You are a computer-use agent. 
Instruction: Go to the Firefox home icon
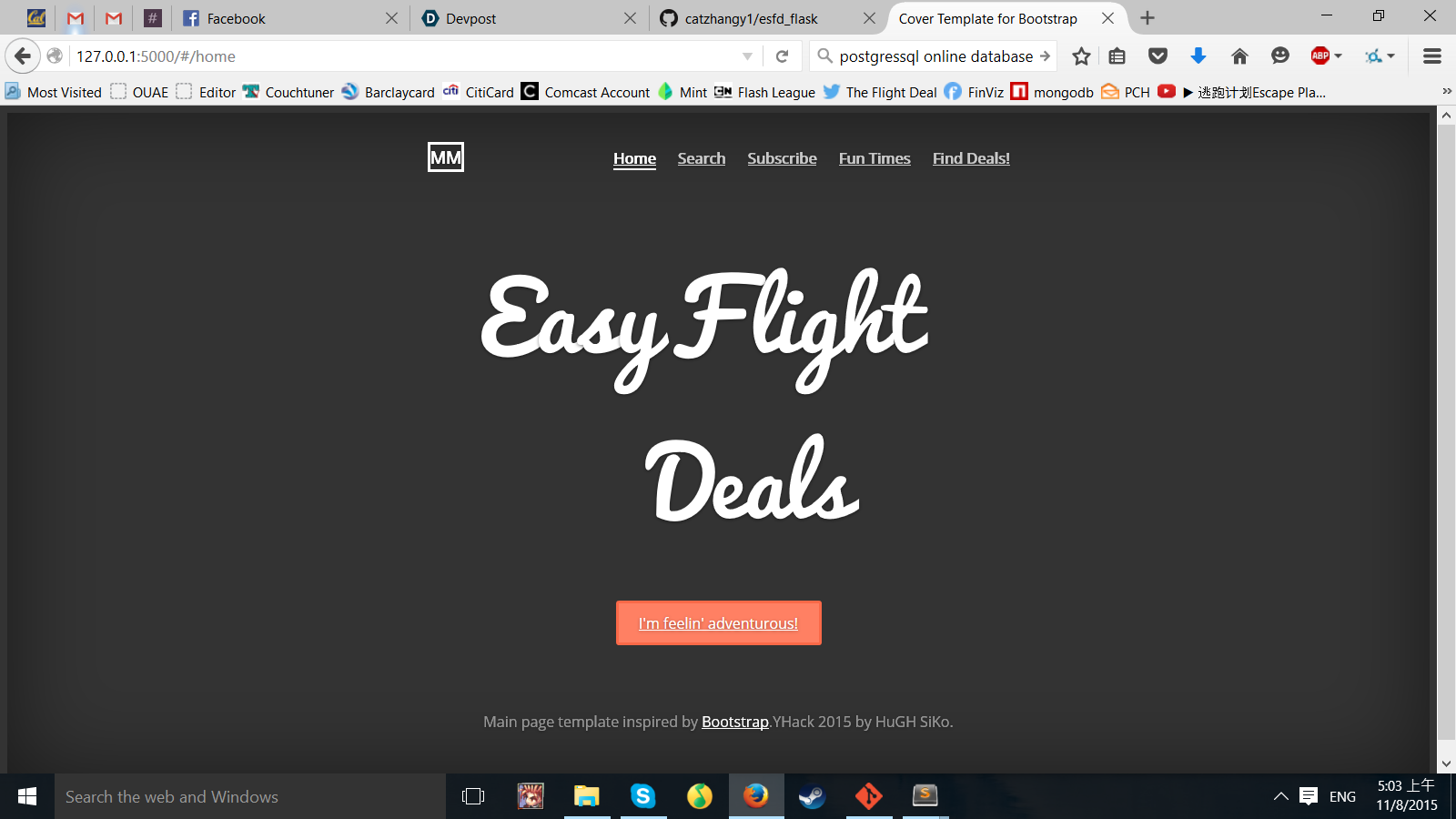[1239, 56]
